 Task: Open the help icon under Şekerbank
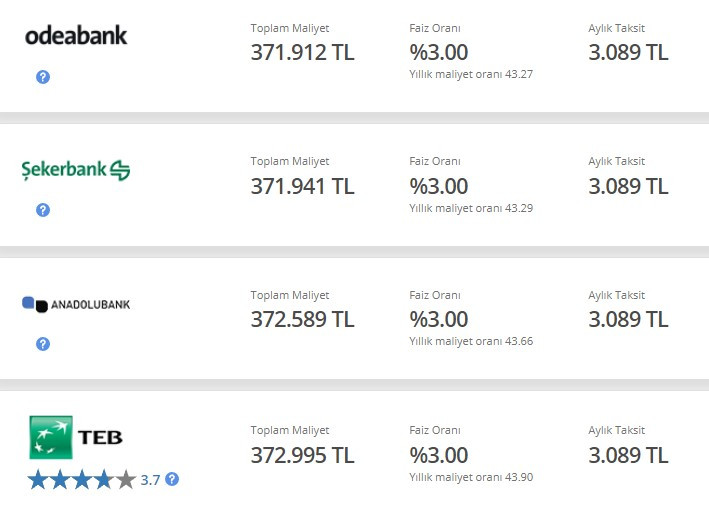click(x=43, y=210)
